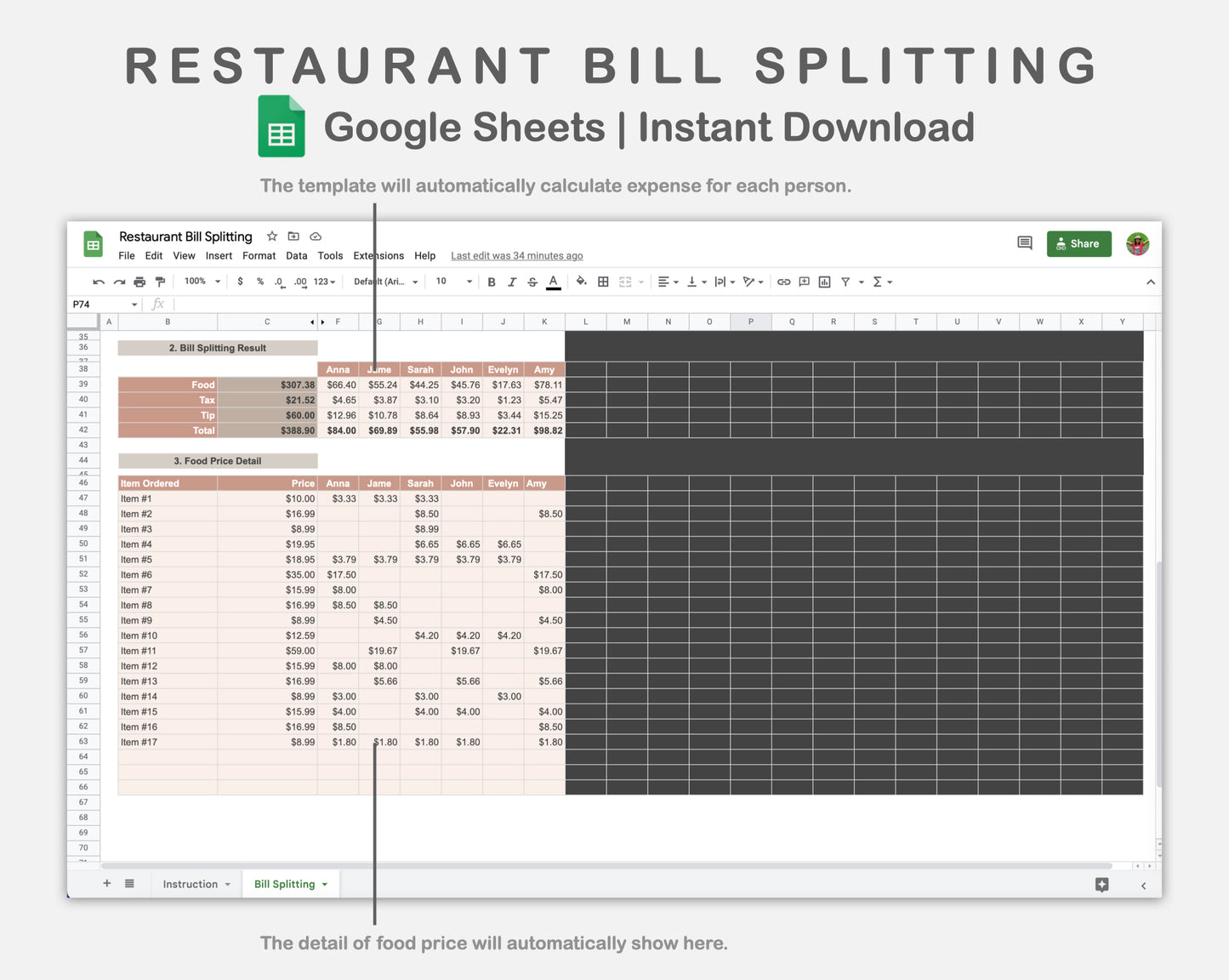The width and height of the screenshot is (1229, 980).
Task: Open the last edit history link
Action: coord(516,256)
